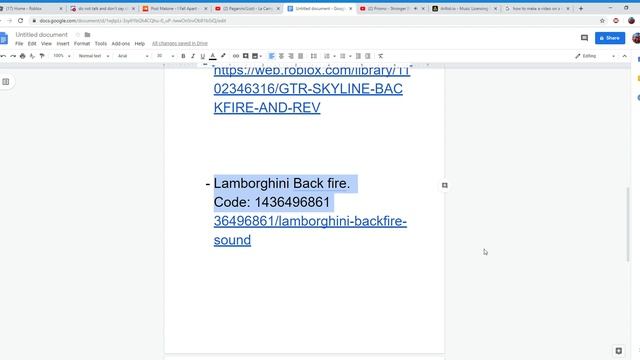The image size is (640, 360).
Task: Expand bulleted list options arrow
Action: 350,56
